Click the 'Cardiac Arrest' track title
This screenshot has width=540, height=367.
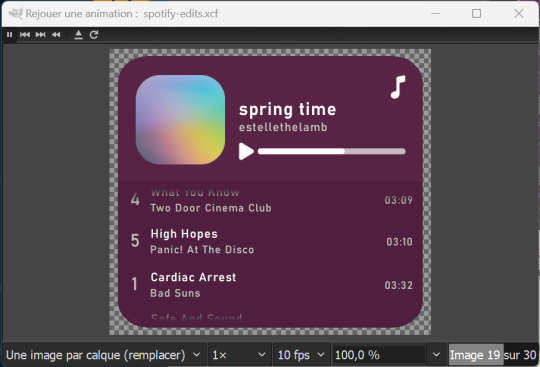[x=194, y=277]
